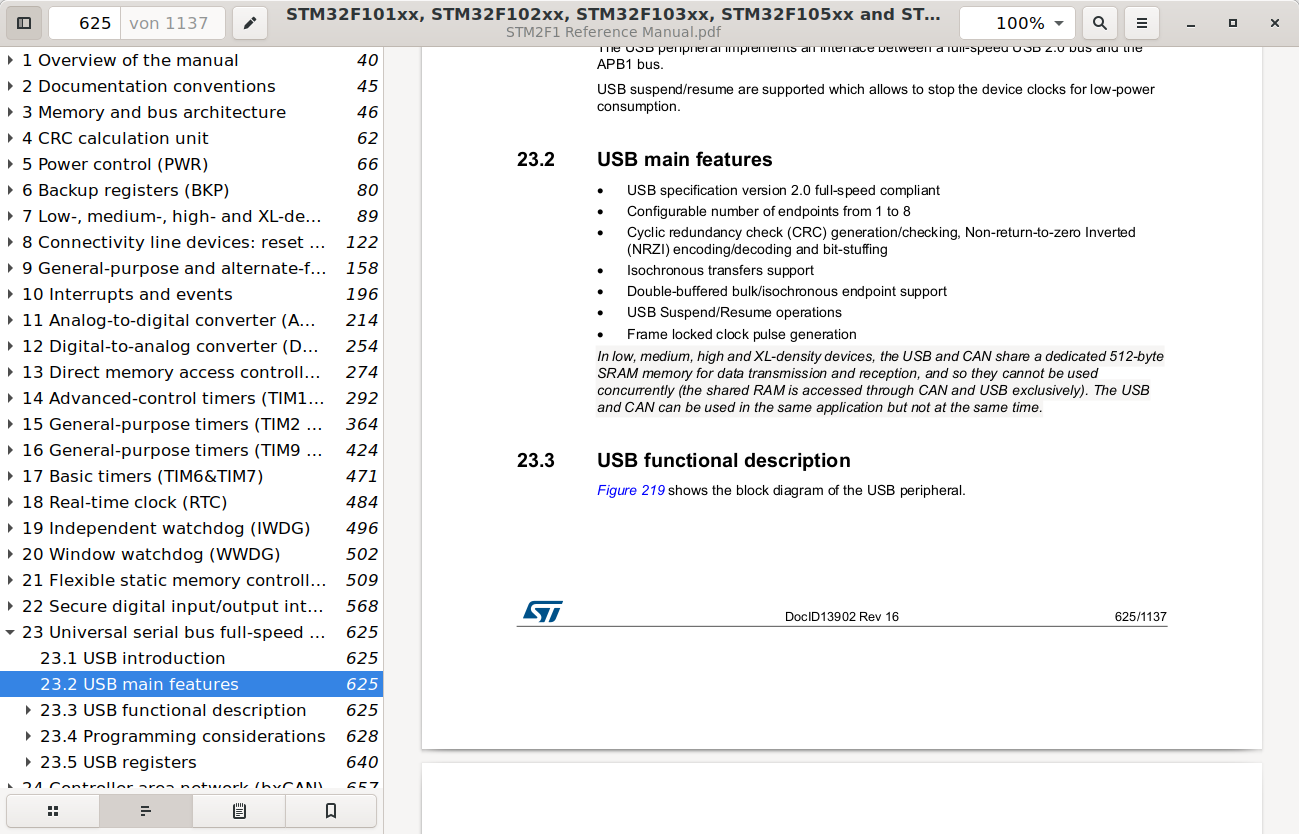Click page number 502 beside Window watchdog
1299x834 pixels.
[x=362, y=554]
